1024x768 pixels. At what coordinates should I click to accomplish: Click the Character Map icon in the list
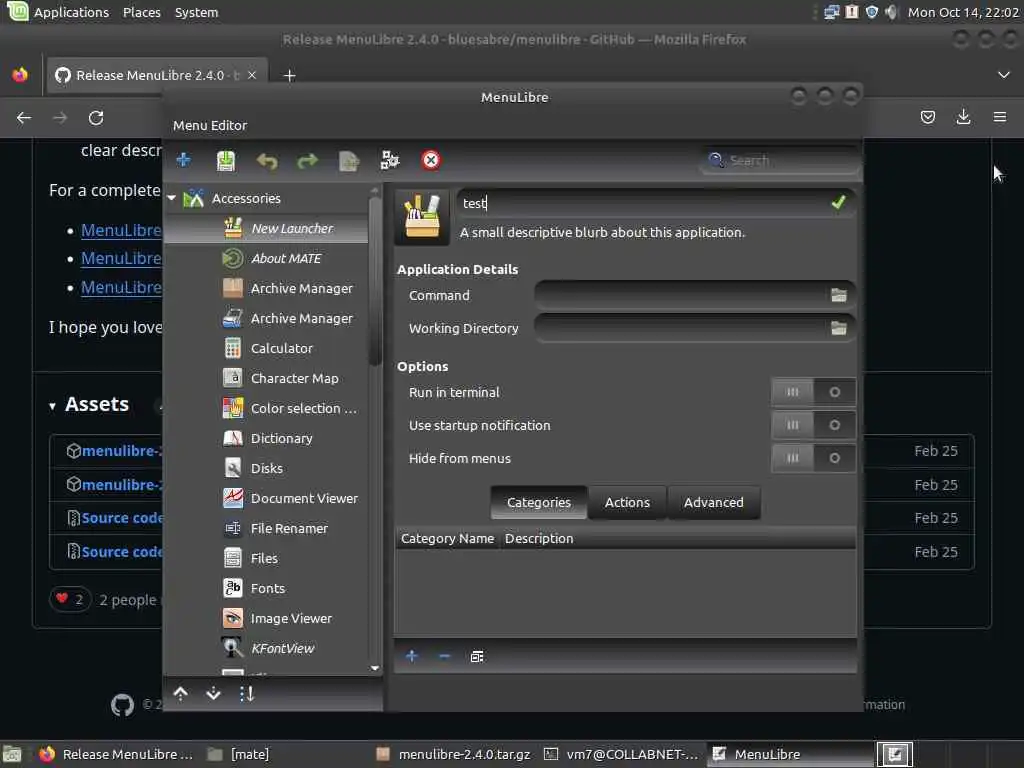(232, 378)
